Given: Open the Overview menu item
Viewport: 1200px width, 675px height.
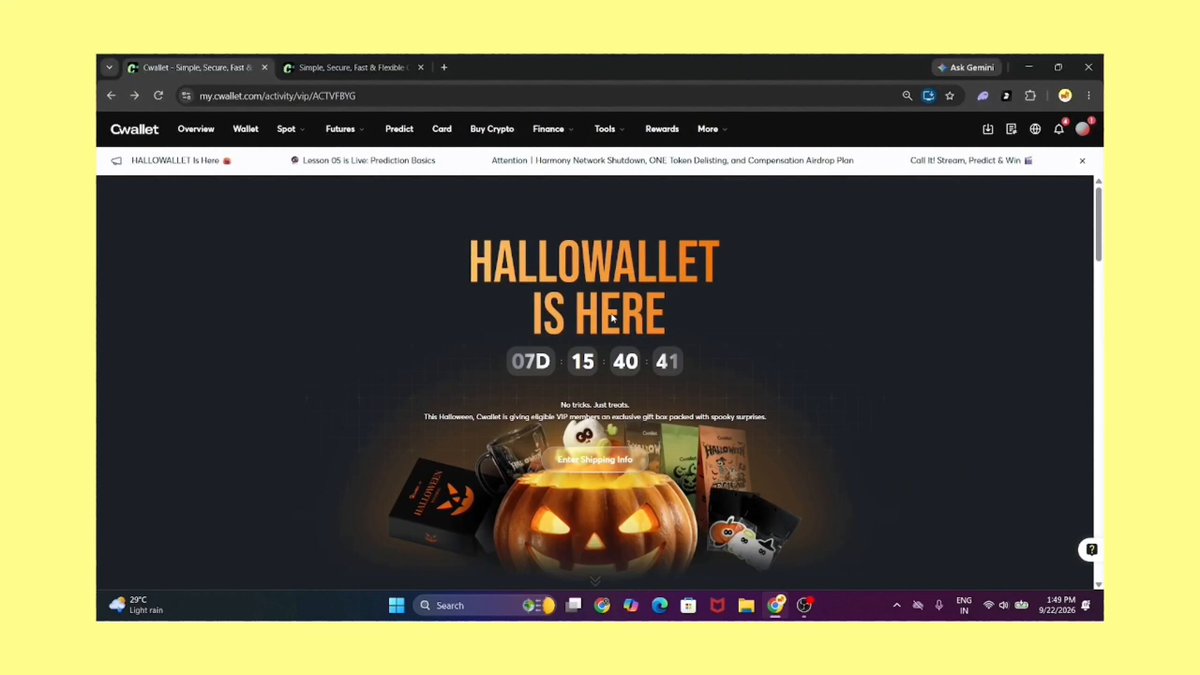Looking at the screenshot, I should [x=196, y=129].
